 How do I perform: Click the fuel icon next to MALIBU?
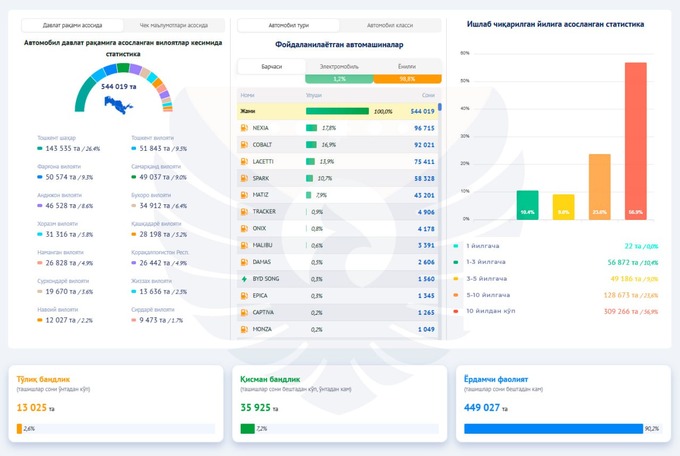tap(244, 245)
